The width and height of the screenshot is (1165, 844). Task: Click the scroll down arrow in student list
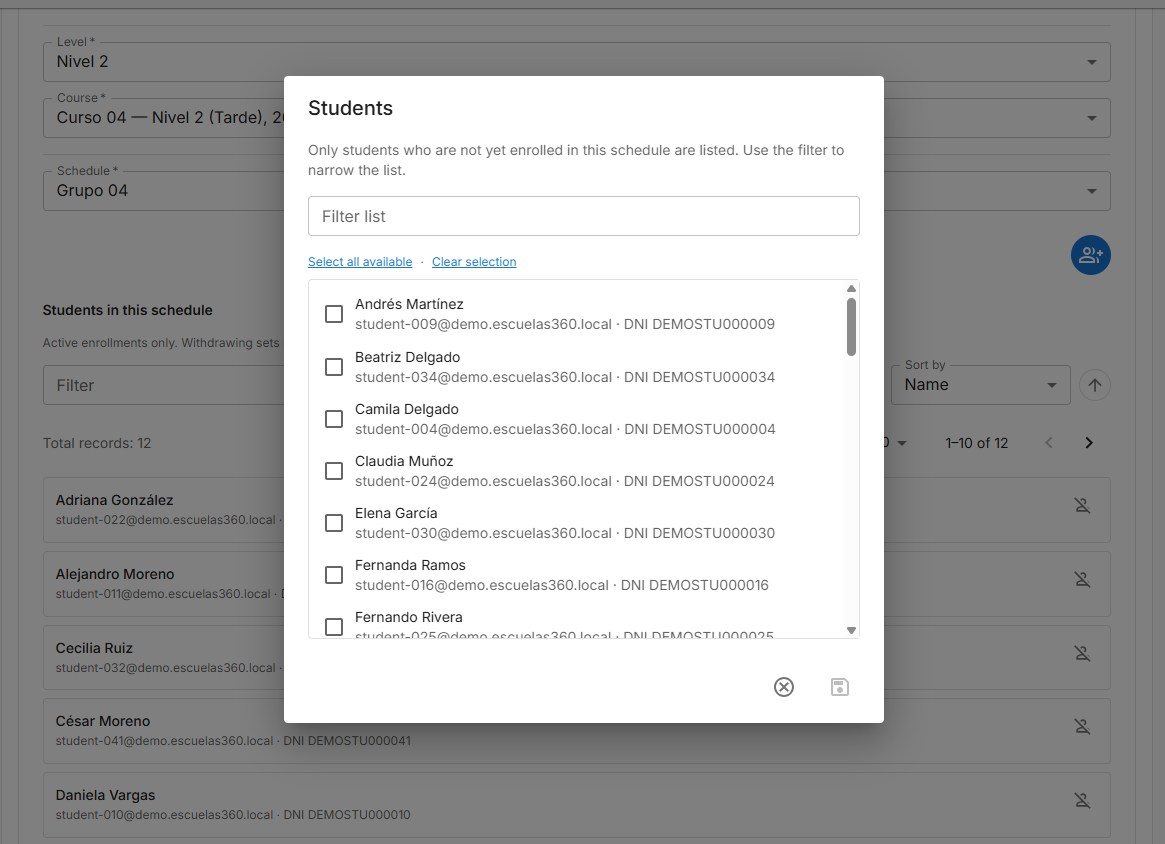click(851, 630)
